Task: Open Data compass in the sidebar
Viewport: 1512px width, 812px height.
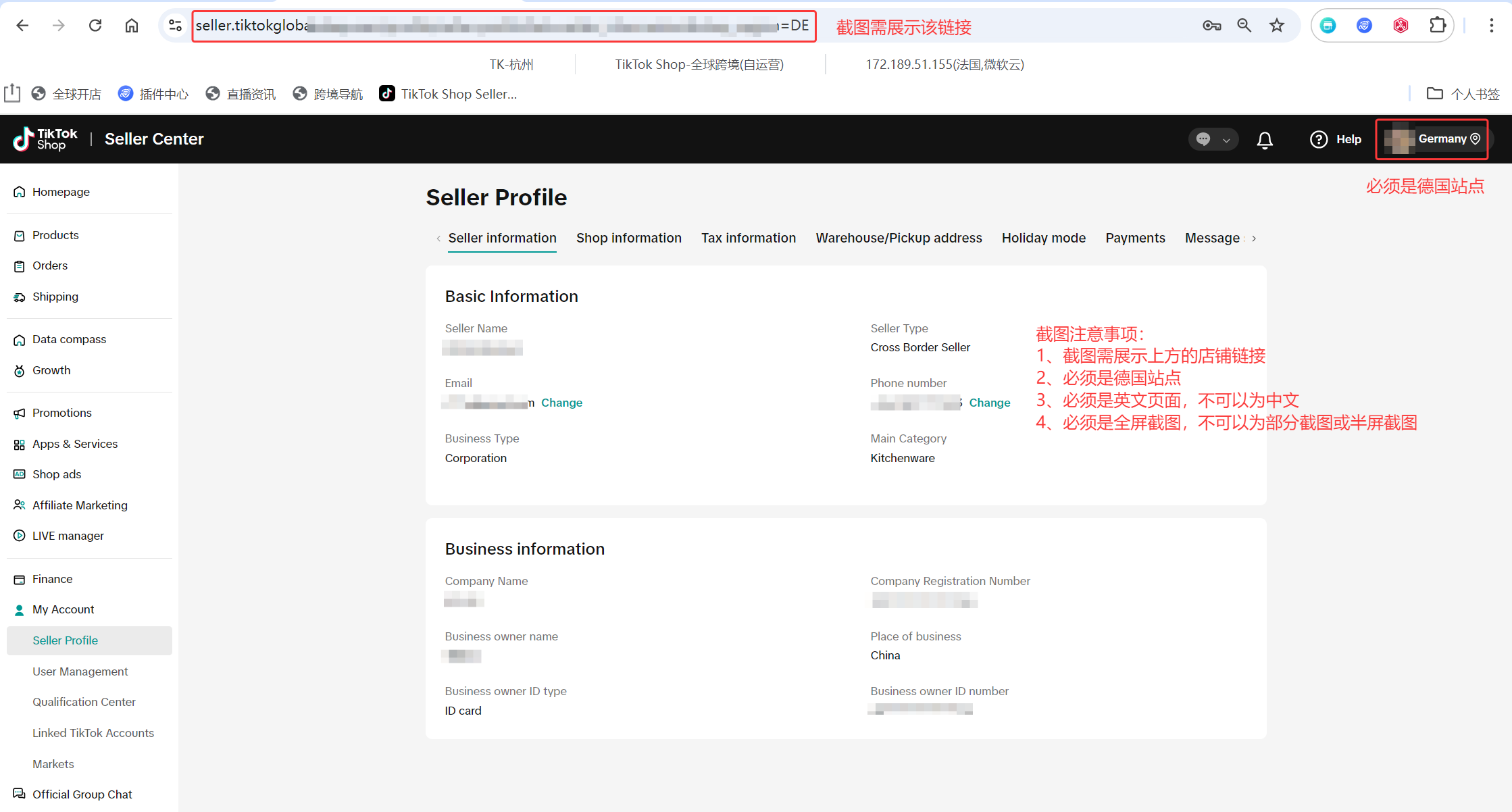Action: point(69,339)
